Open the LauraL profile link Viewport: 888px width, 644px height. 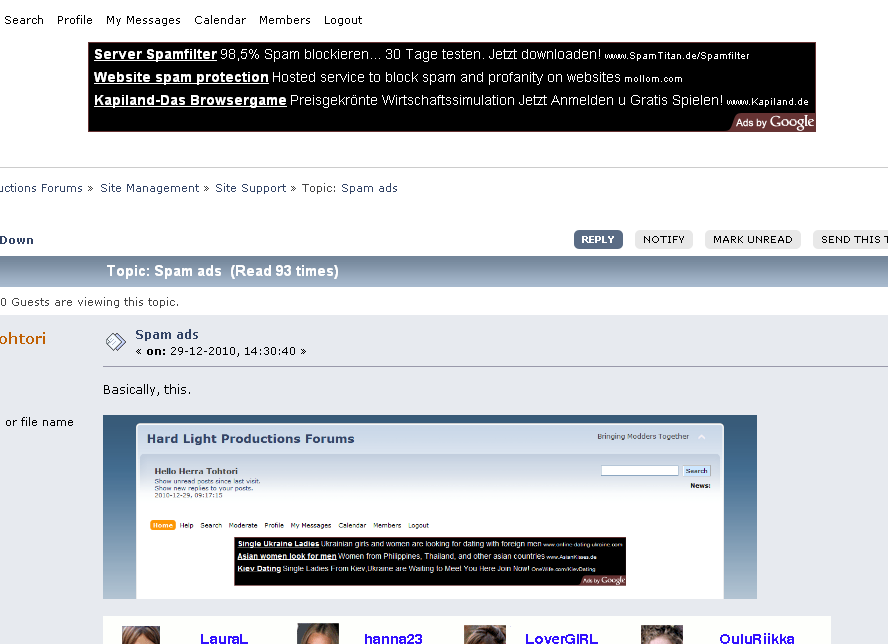click(x=224, y=638)
